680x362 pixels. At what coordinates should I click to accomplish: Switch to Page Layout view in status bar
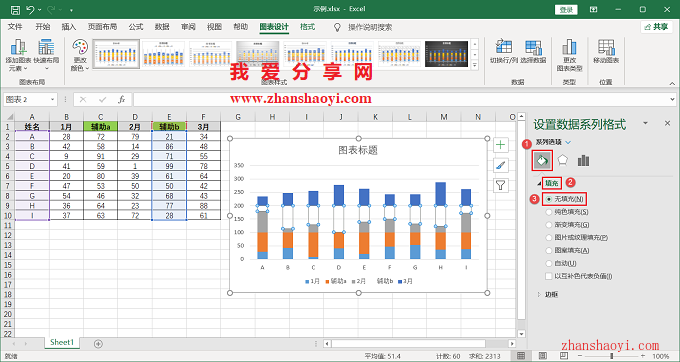(x=543, y=356)
